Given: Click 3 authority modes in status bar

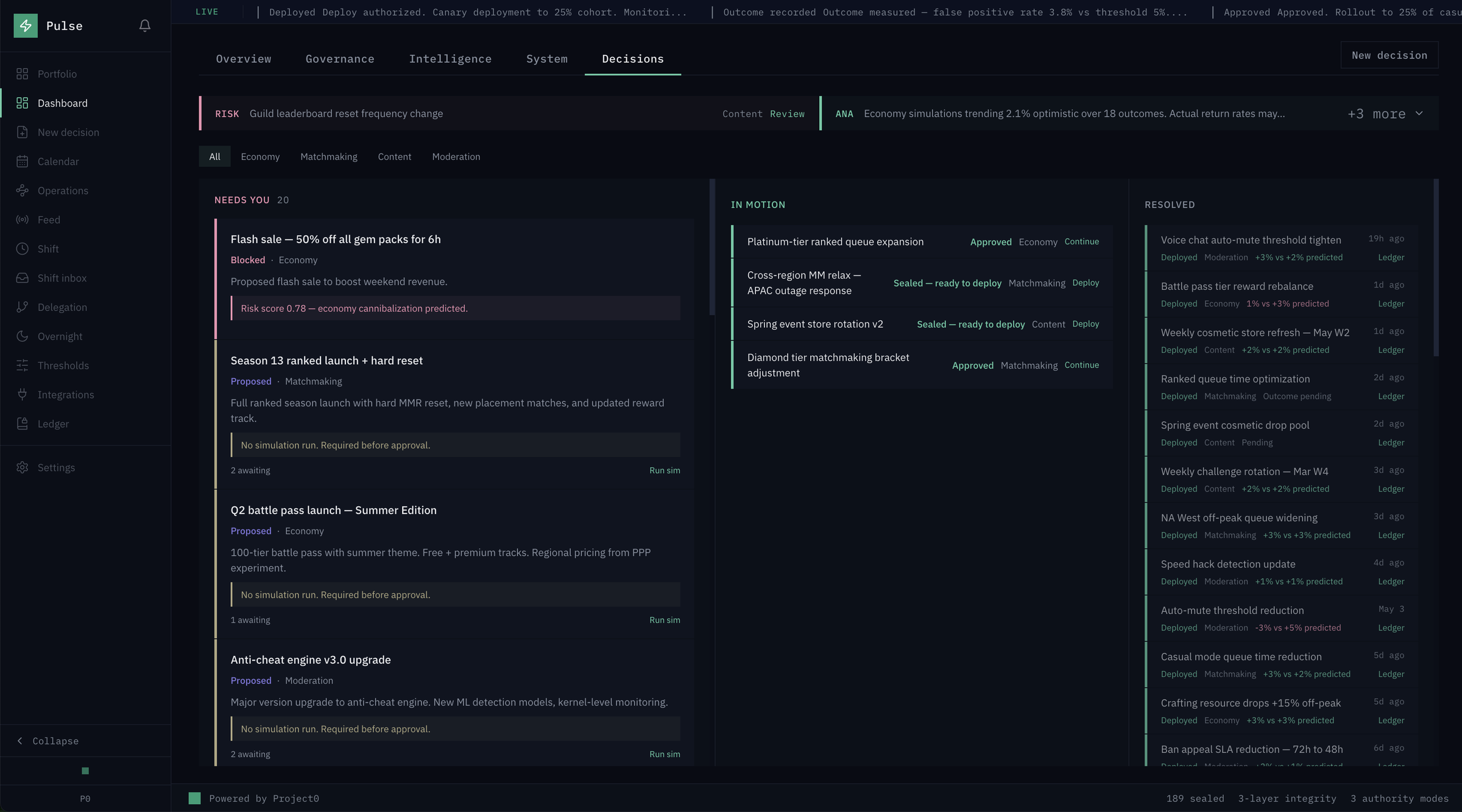Looking at the screenshot, I should point(1399,799).
